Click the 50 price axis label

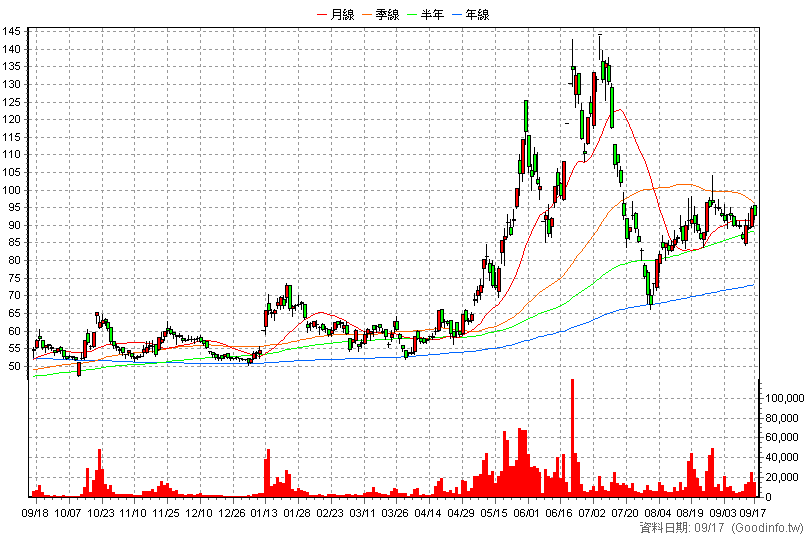[x=14, y=366]
